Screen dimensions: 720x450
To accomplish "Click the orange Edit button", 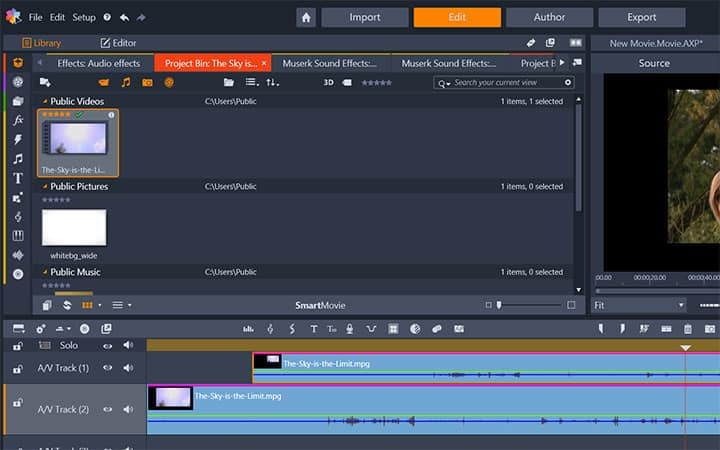I will 457,17.
